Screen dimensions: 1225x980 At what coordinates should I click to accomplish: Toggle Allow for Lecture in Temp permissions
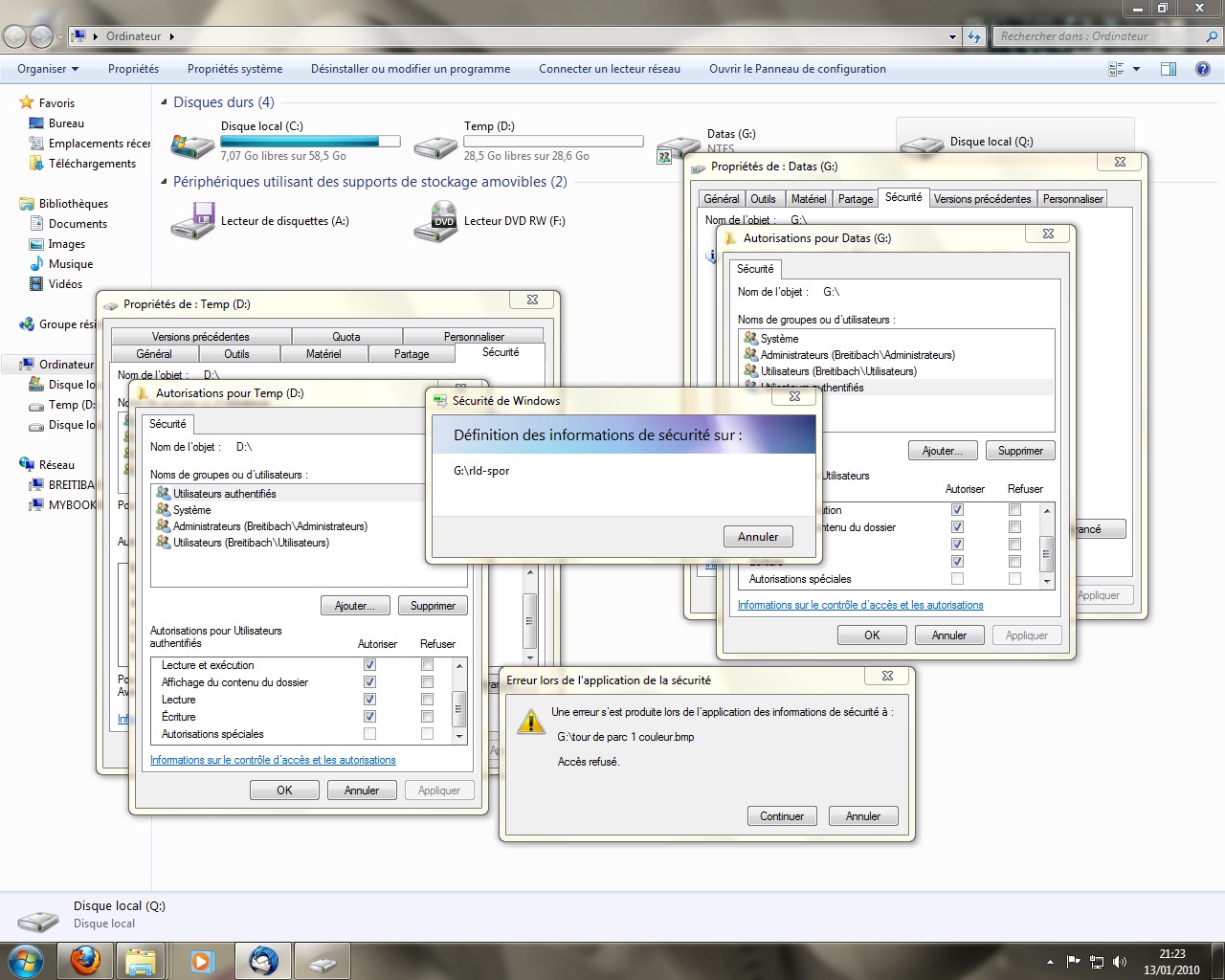tap(369, 700)
